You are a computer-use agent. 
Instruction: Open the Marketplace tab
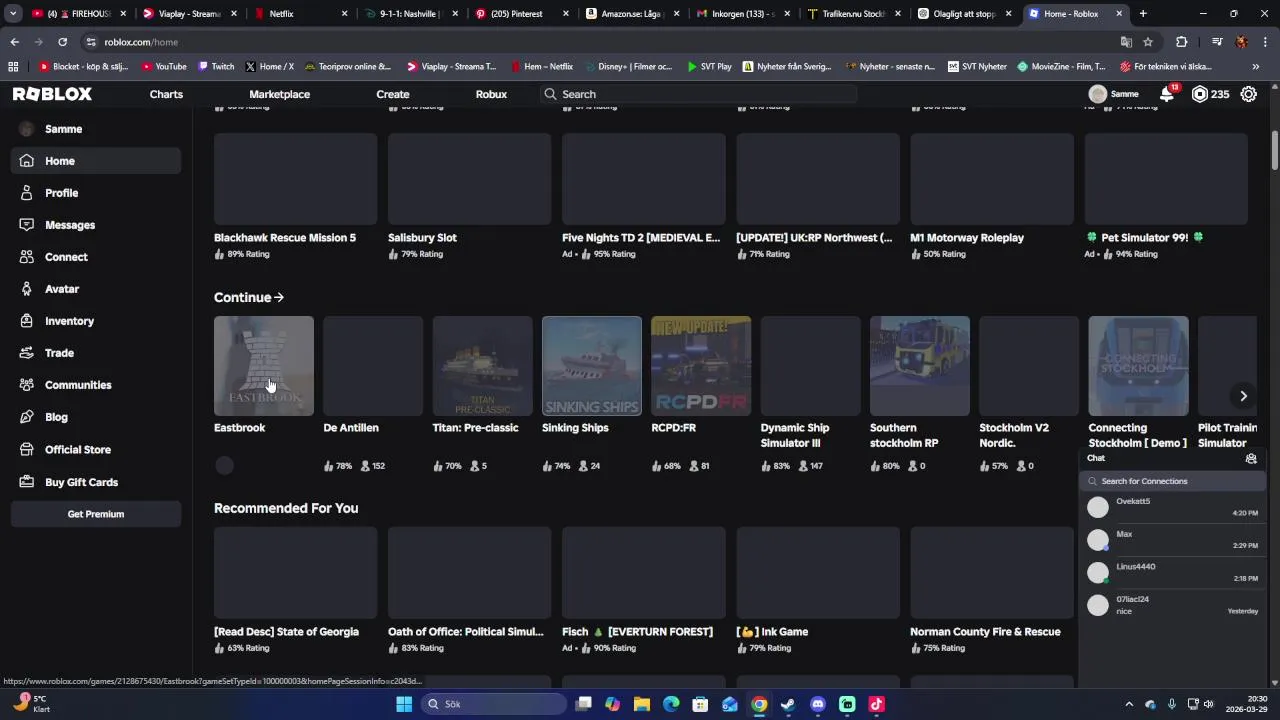point(279,94)
